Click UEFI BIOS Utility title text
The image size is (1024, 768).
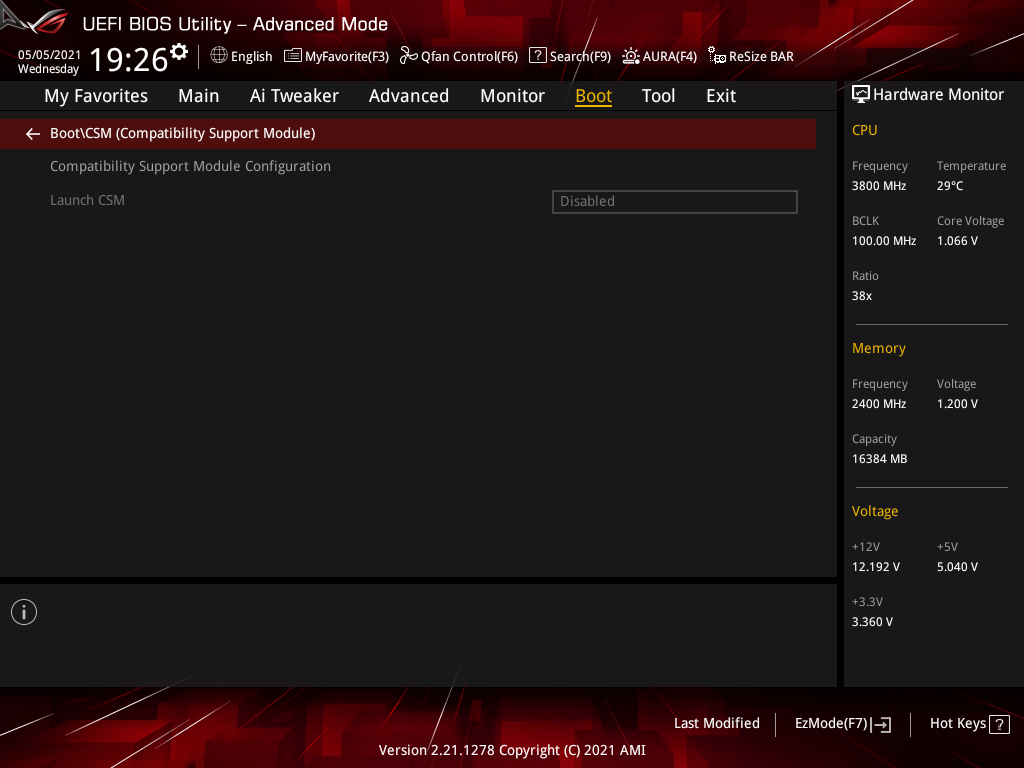(x=235, y=24)
